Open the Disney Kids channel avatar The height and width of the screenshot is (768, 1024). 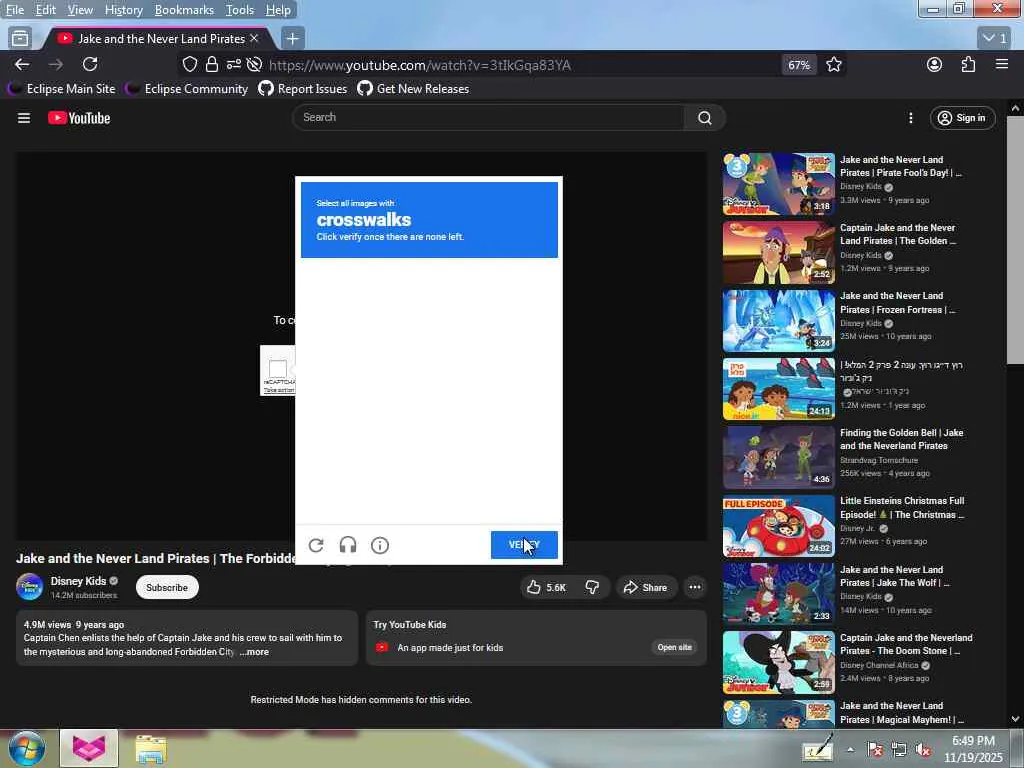pyautogui.click(x=29, y=586)
